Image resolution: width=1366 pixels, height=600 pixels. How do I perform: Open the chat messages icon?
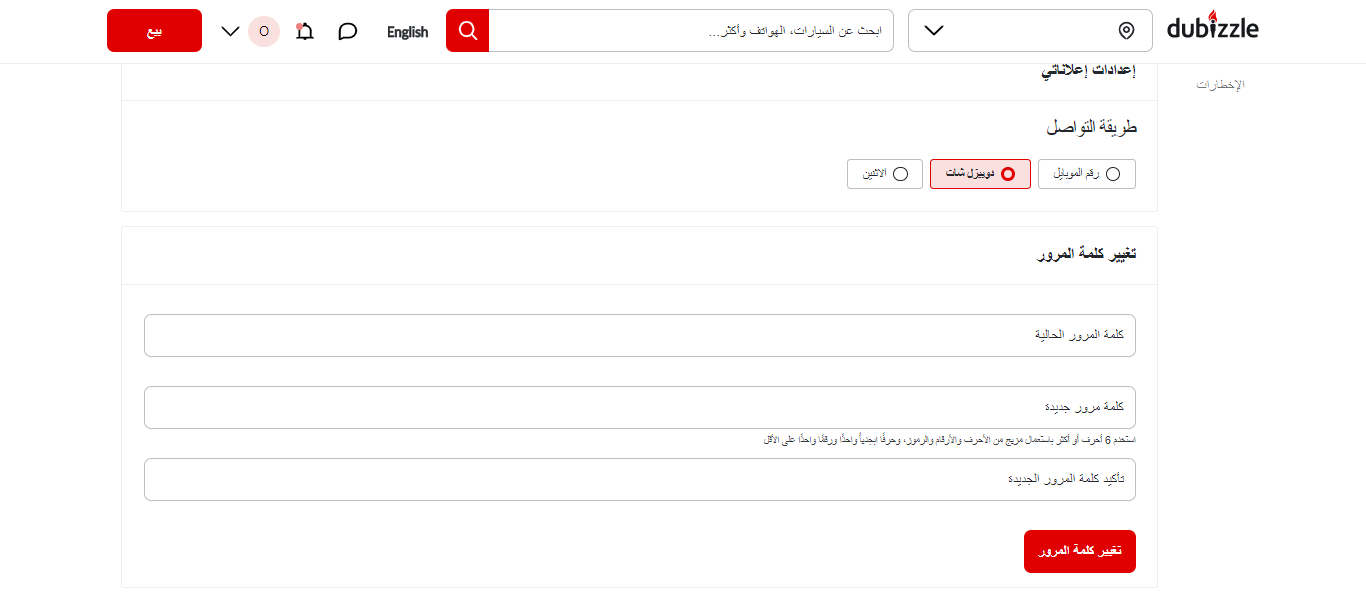(347, 31)
